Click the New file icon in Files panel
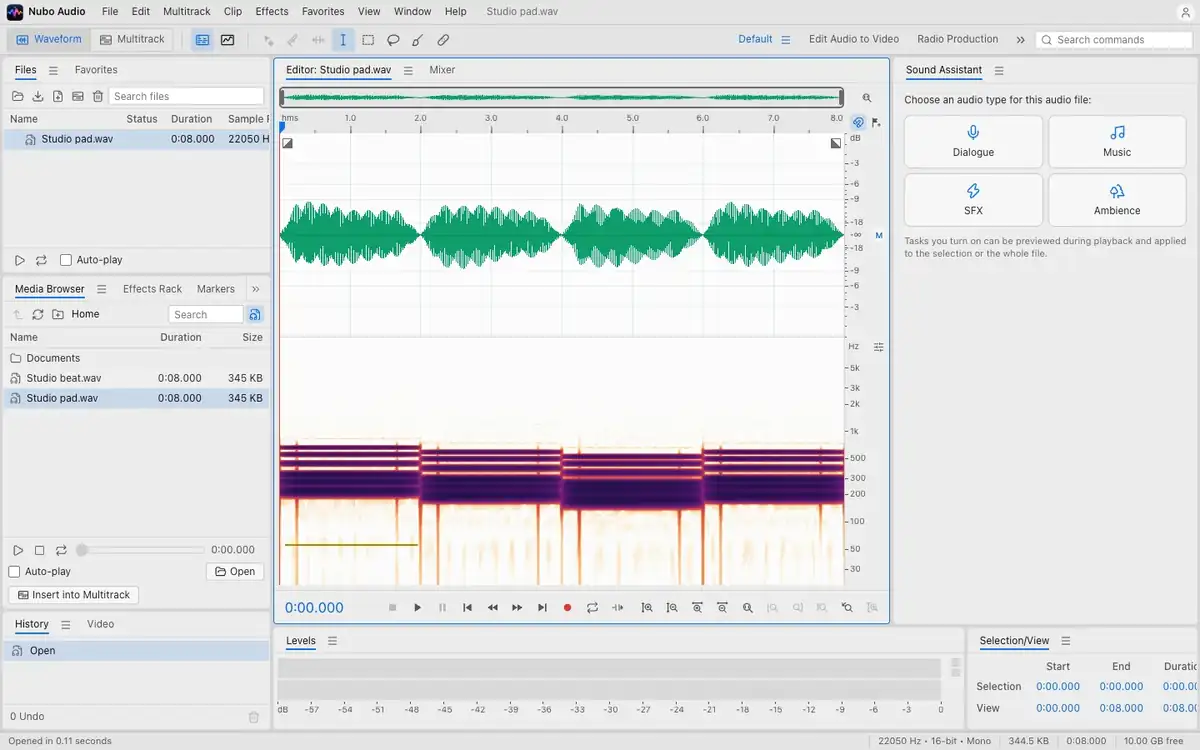This screenshot has width=1200, height=750. pos(58,96)
